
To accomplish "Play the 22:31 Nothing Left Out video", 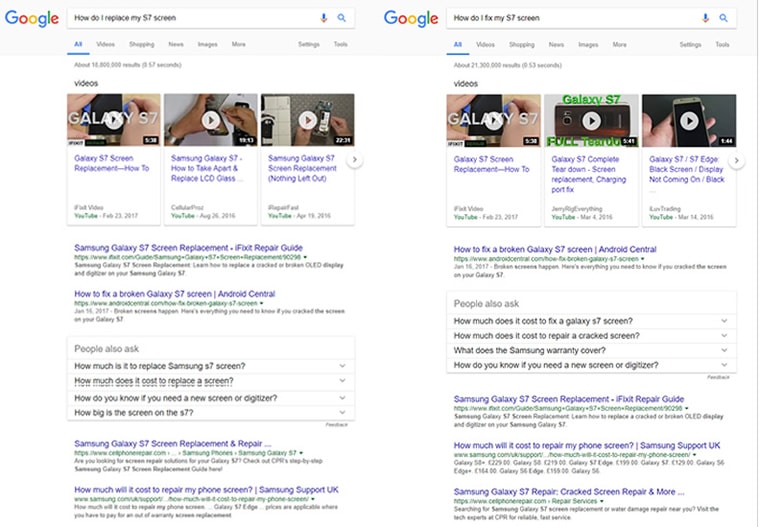I will point(307,120).
